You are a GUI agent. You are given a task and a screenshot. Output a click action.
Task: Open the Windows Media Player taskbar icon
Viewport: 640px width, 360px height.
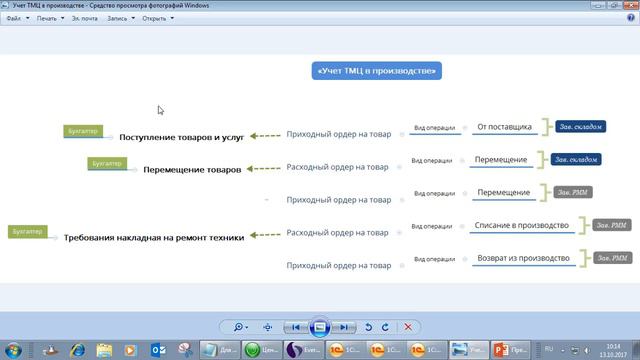pos(131,350)
